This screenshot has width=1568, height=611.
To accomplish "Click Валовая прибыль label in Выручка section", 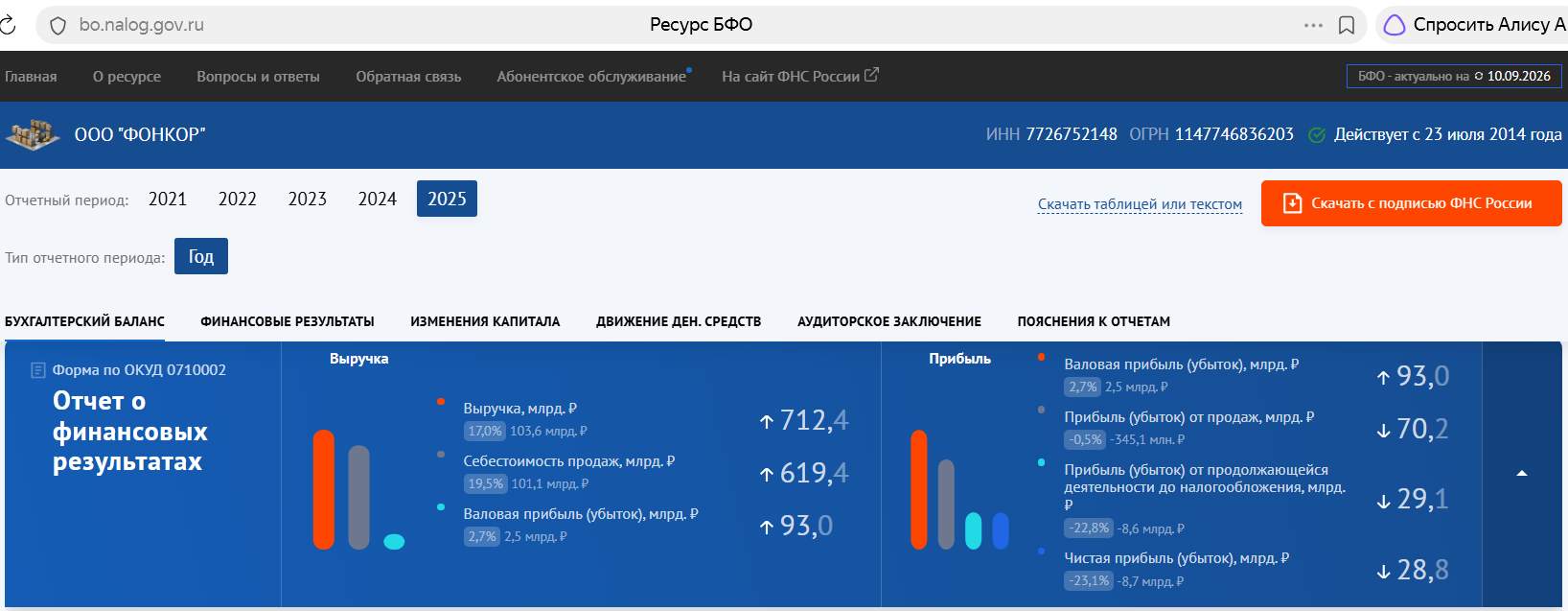I will tap(581, 514).
